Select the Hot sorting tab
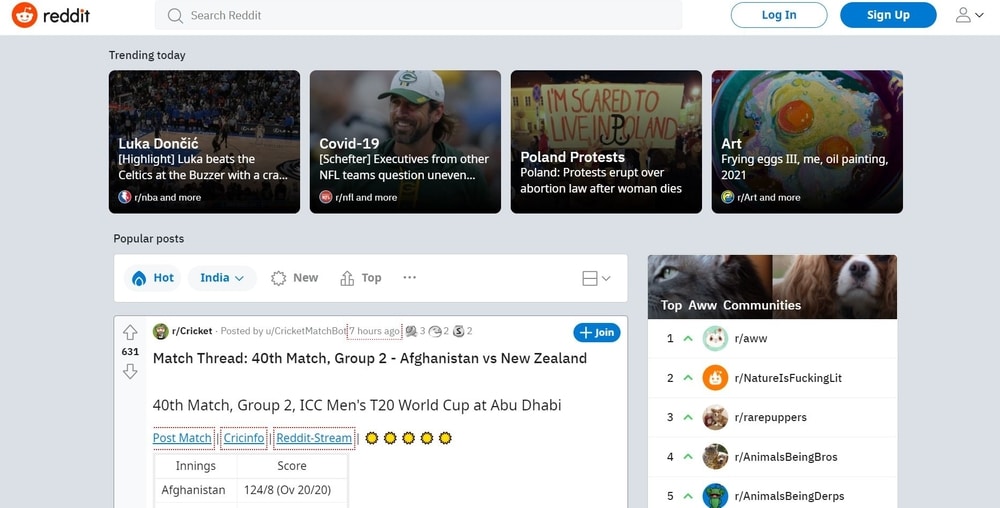This screenshot has height=508, width=1000. 152,278
